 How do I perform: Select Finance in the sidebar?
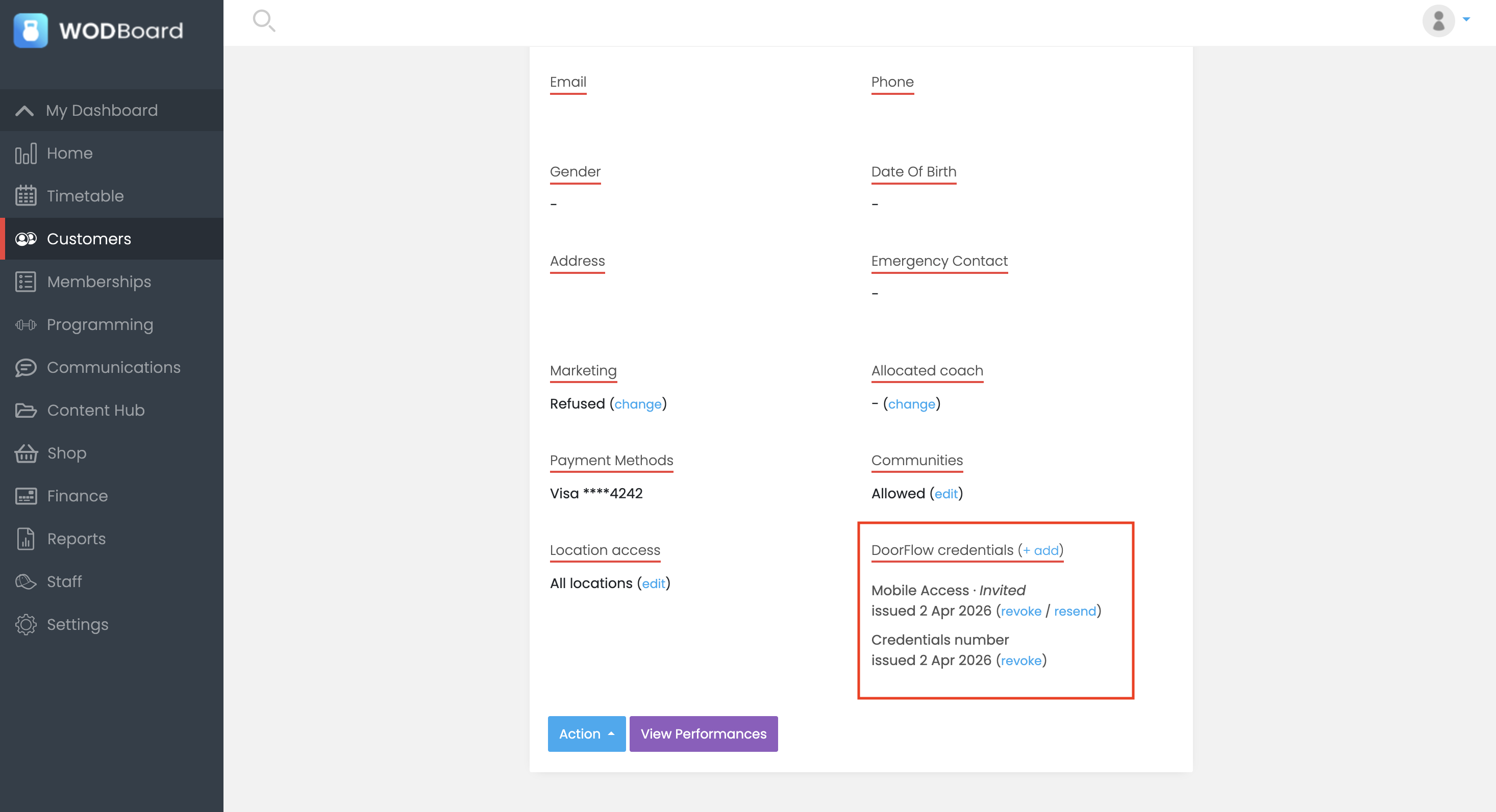[x=77, y=496]
